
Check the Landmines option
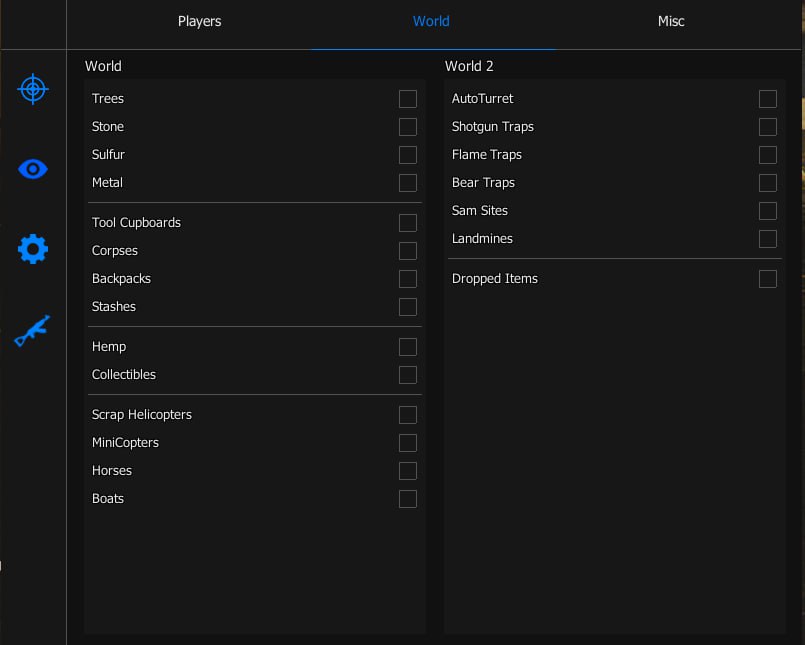pos(768,239)
